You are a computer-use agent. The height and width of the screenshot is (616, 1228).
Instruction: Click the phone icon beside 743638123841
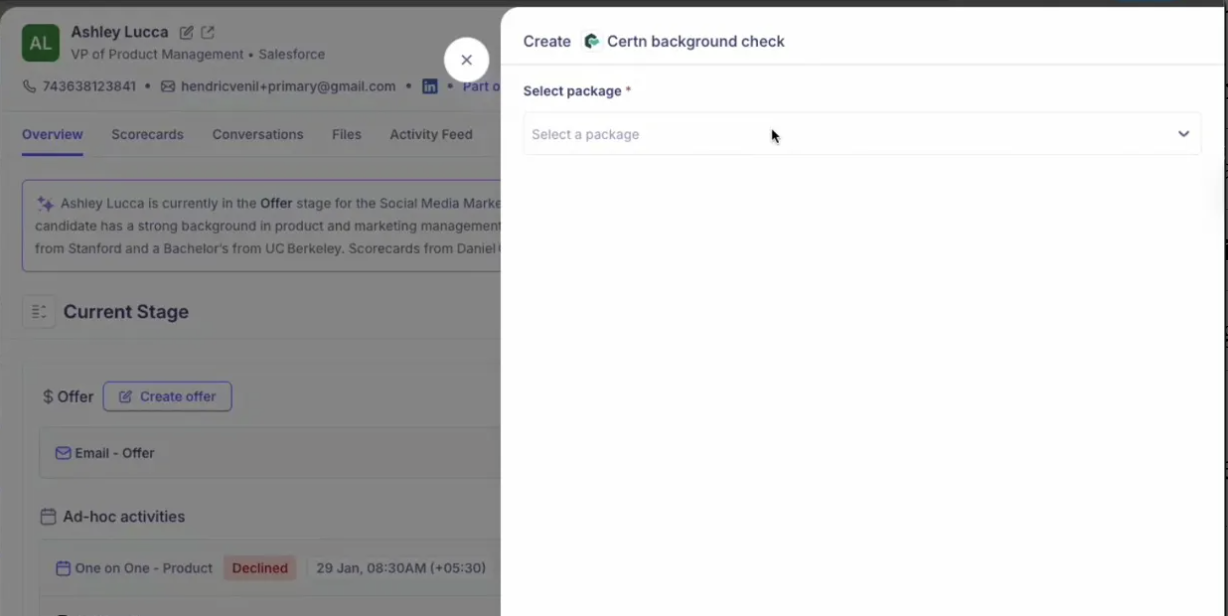click(x=29, y=86)
